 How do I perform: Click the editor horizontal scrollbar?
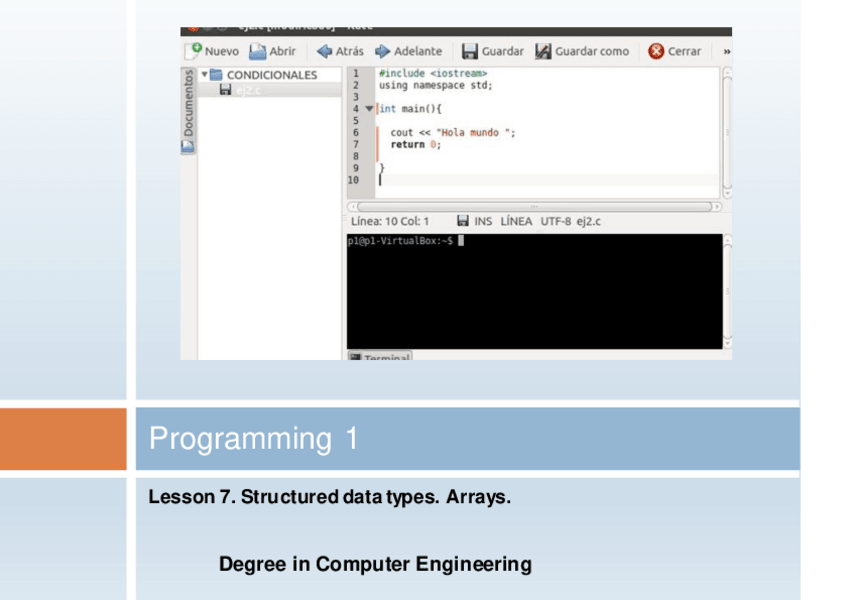(534, 207)
